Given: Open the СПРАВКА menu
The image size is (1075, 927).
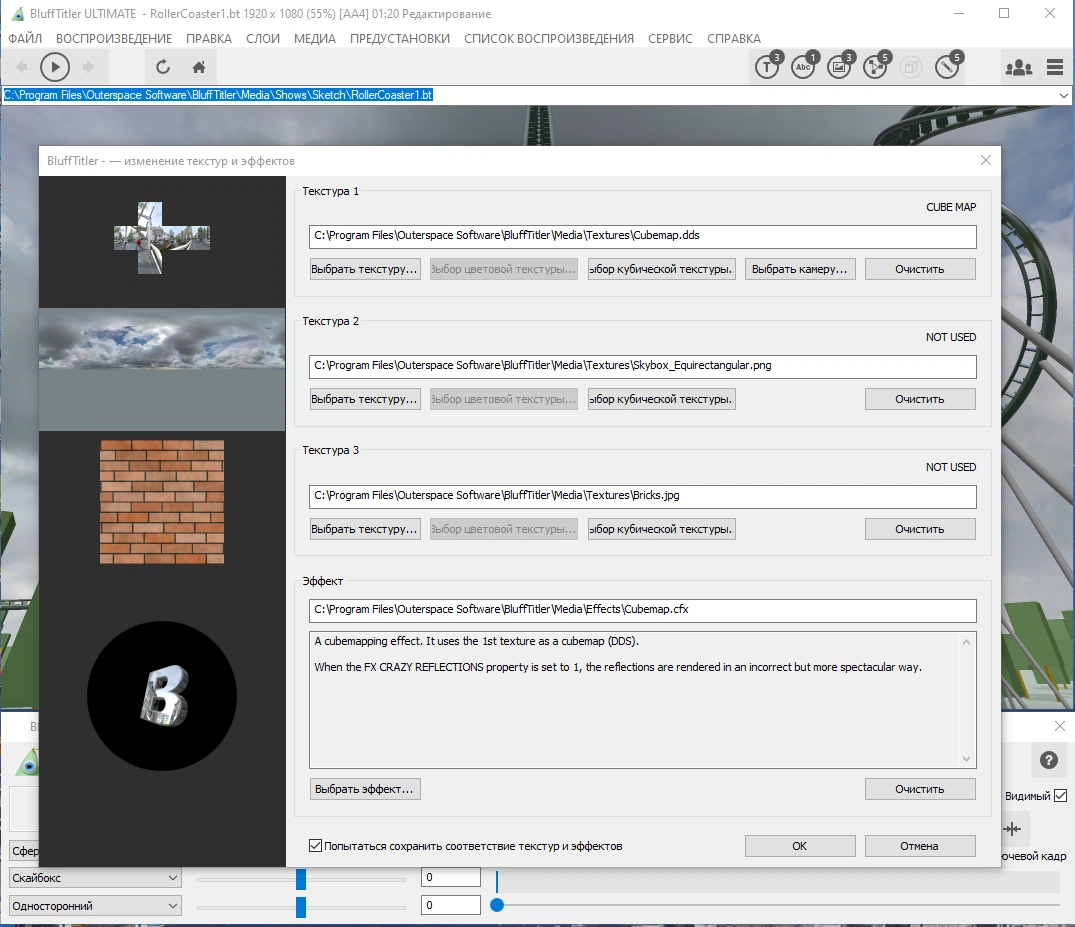Looking at the screenshot, I should click(x=734, y=38).
